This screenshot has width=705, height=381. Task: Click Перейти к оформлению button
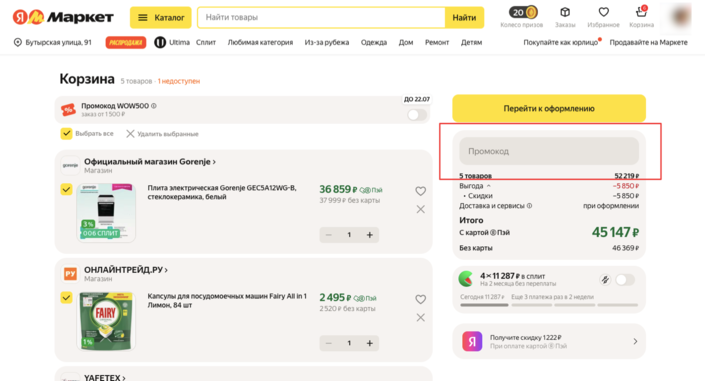click(549, 108)
